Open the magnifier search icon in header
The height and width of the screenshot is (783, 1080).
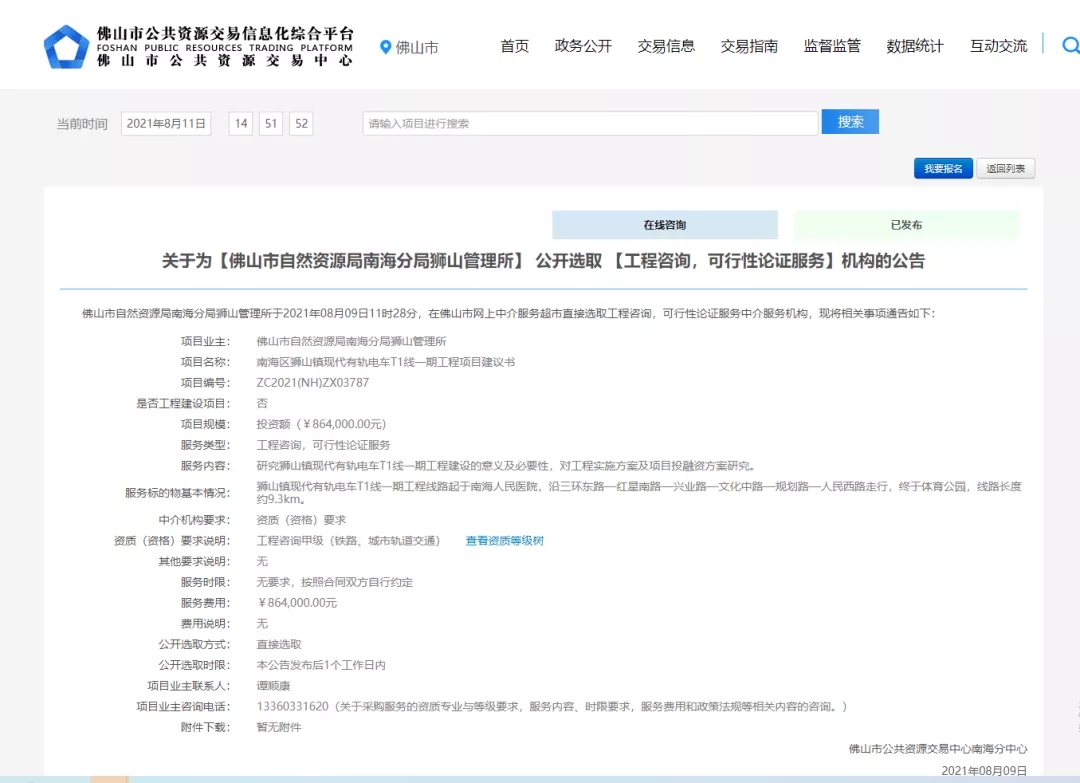pos(1069,45)
